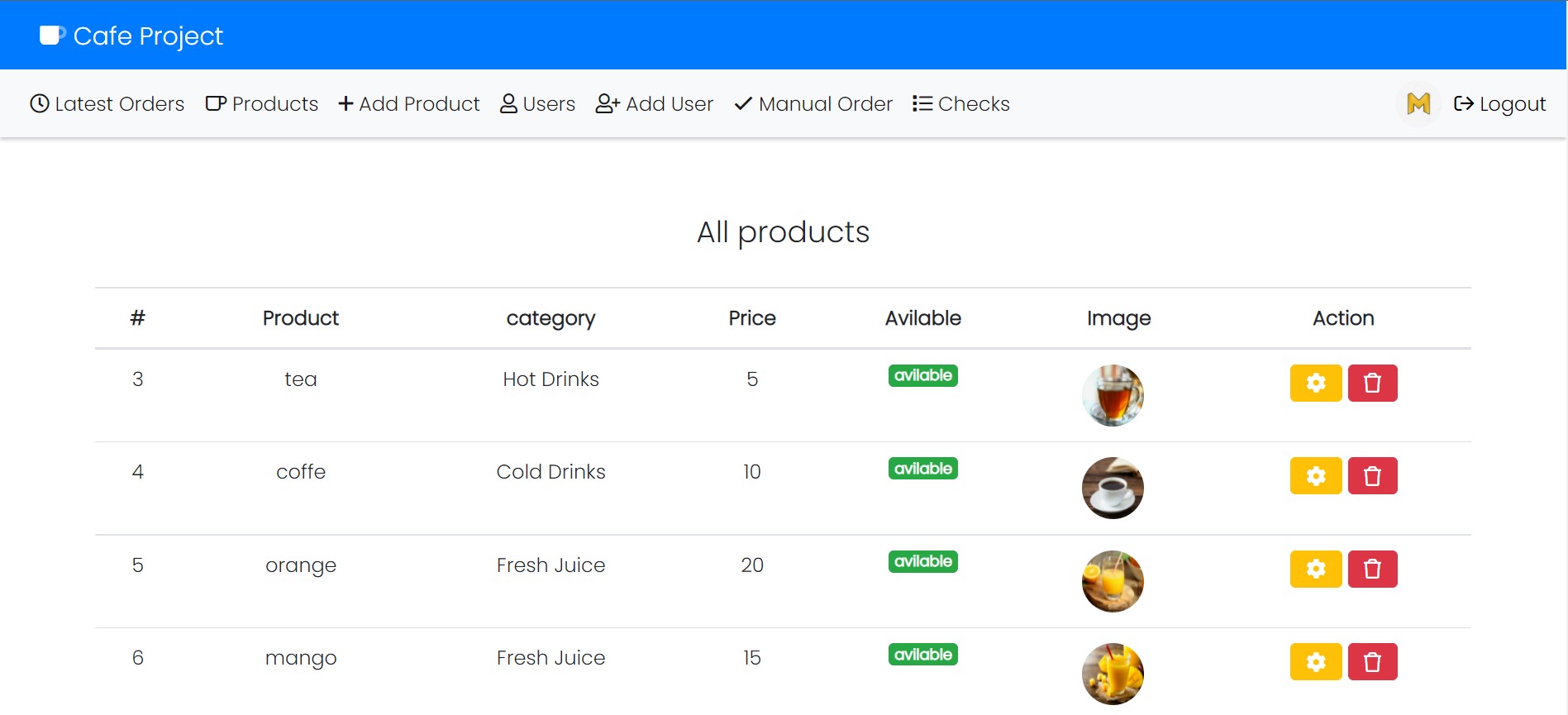Log out using the Logout link
Image resolution: width=1568 pixels, height=715 pixels.
[x=1499, y=104]
